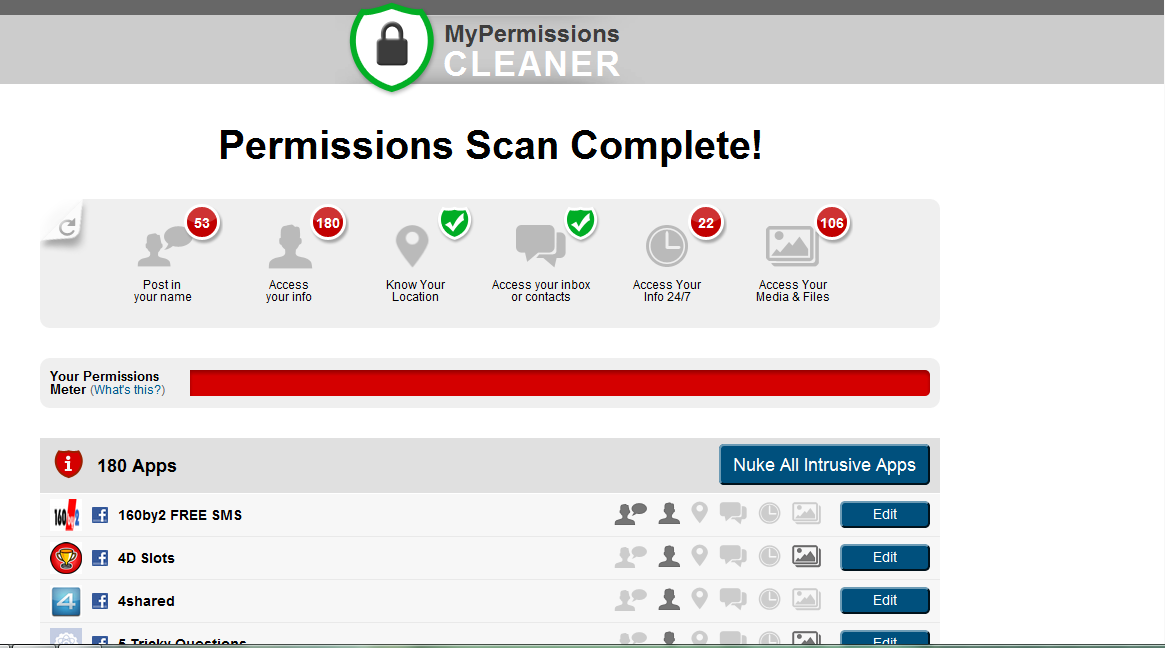The image size is (1165, 648).
Task: Select the 'Post in your name' filter icon
Action: pyautogui.click(x=165, y=246)
